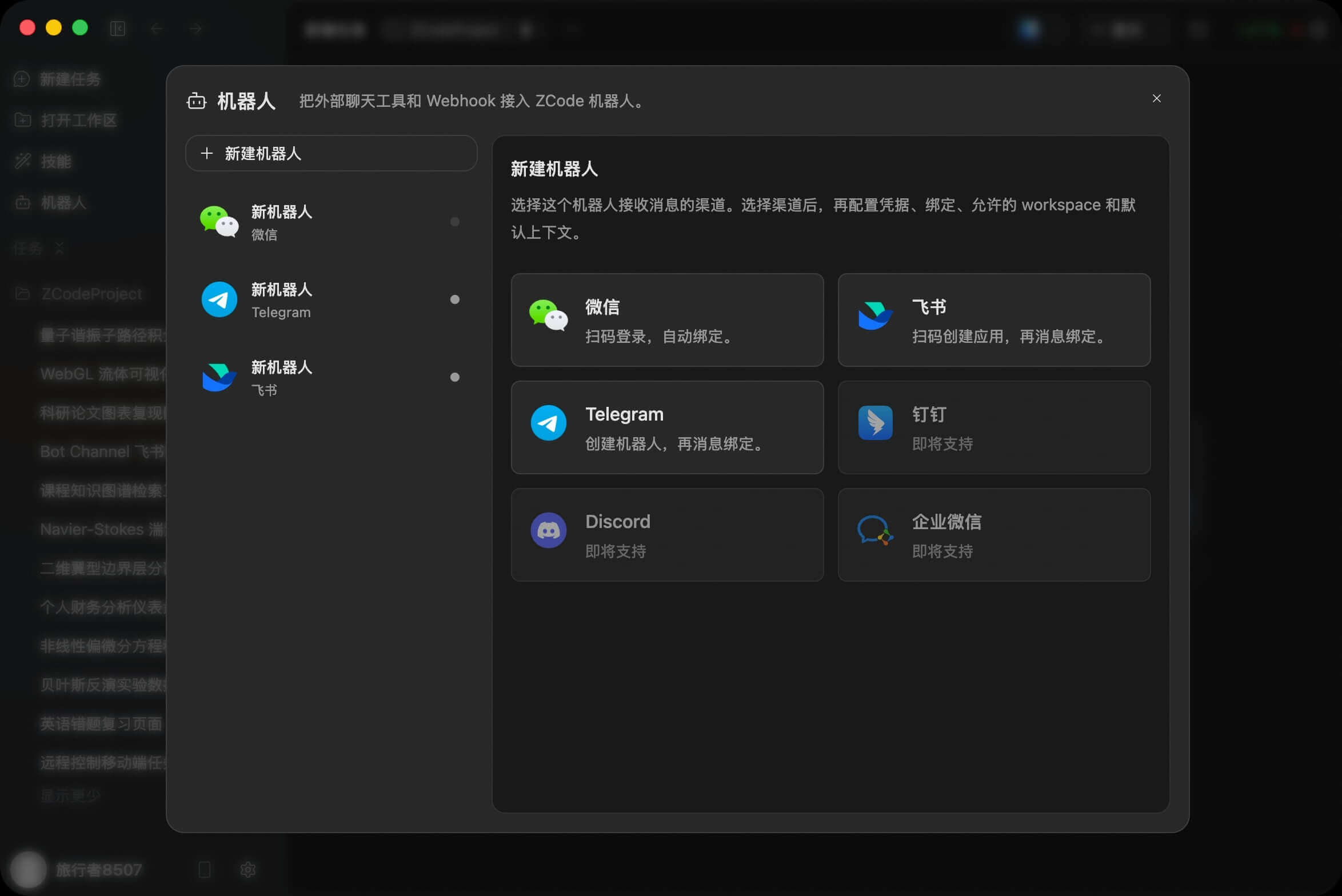Viewport: 1342px width, 896px height.
Task: Open the 非线性偏微分方程 task
Action: click(x=103, y=646)
